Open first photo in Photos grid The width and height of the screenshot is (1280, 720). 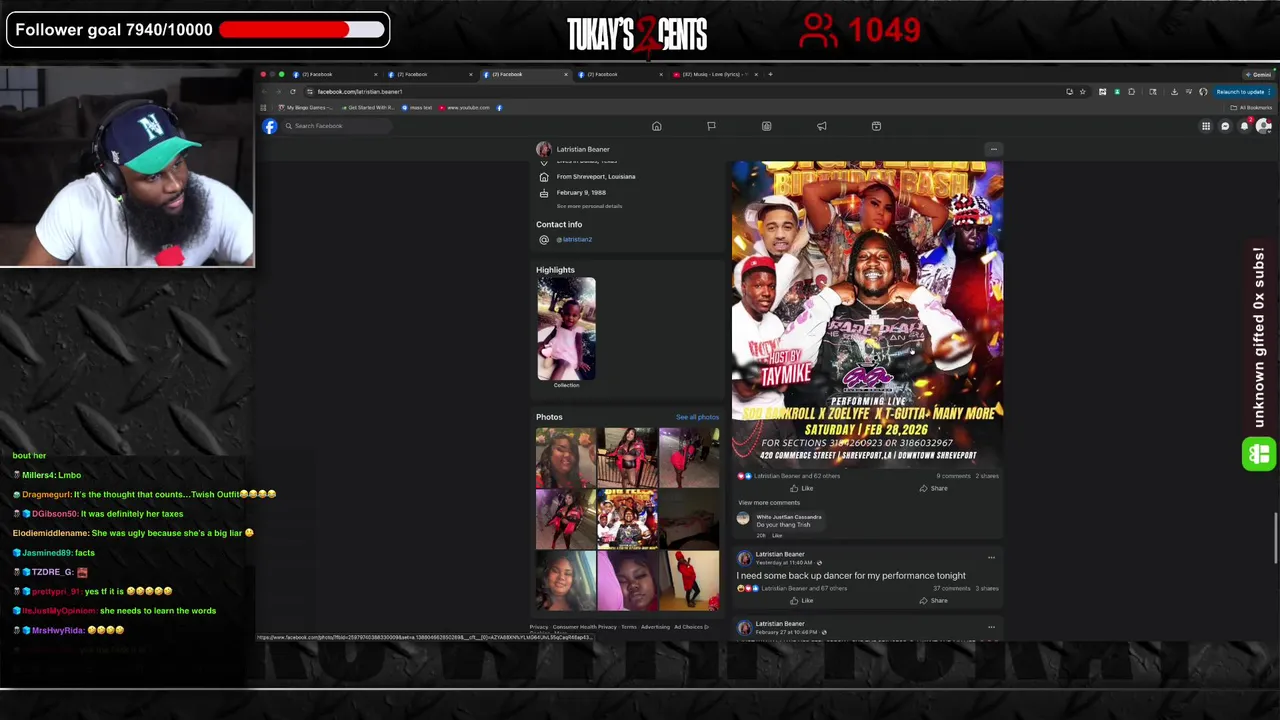click(566, 458)
